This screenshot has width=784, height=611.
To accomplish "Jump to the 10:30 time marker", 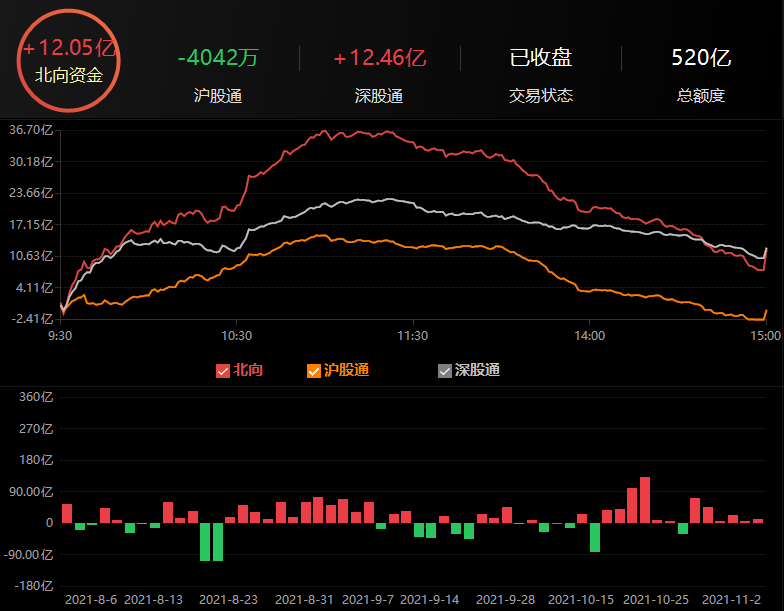I will [236, 336].
